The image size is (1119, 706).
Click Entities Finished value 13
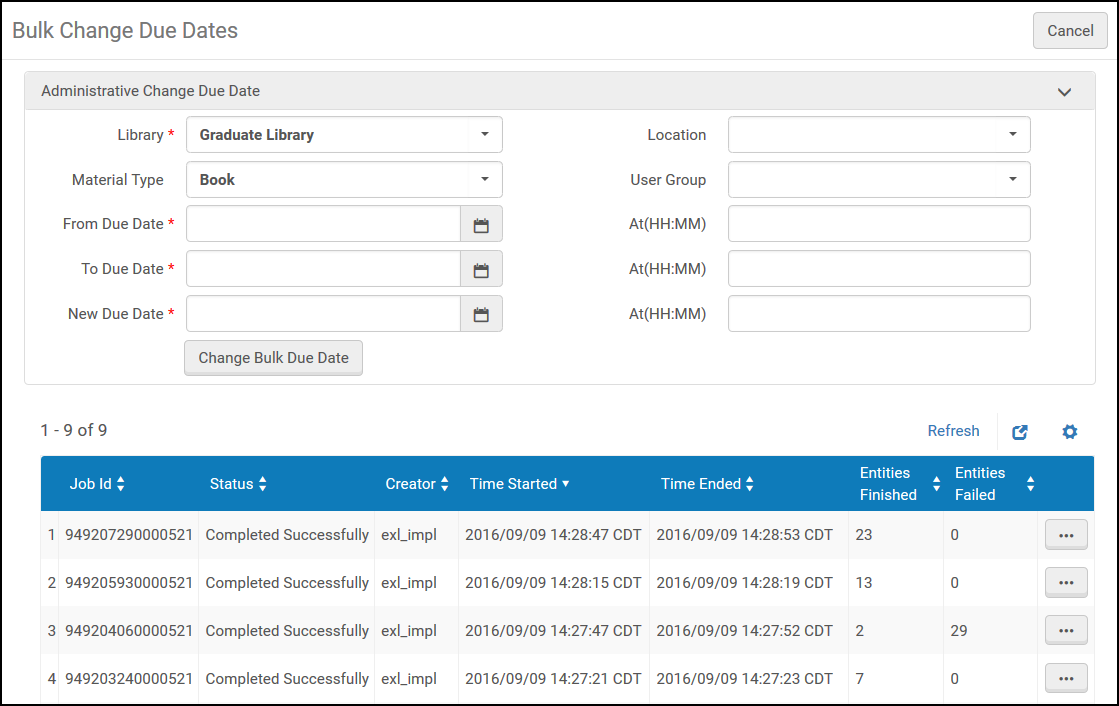tap(864, 583)
